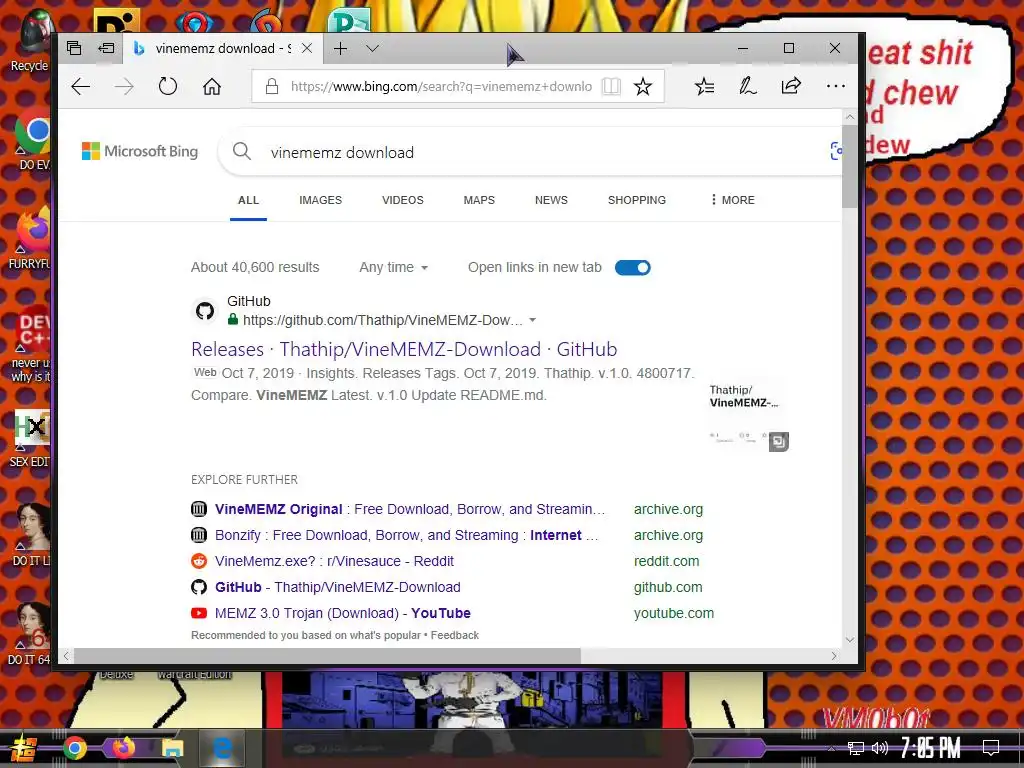Screen dimensions: 1024x768
Task: Click the Edge forward arrow
Action: [124, 86]
